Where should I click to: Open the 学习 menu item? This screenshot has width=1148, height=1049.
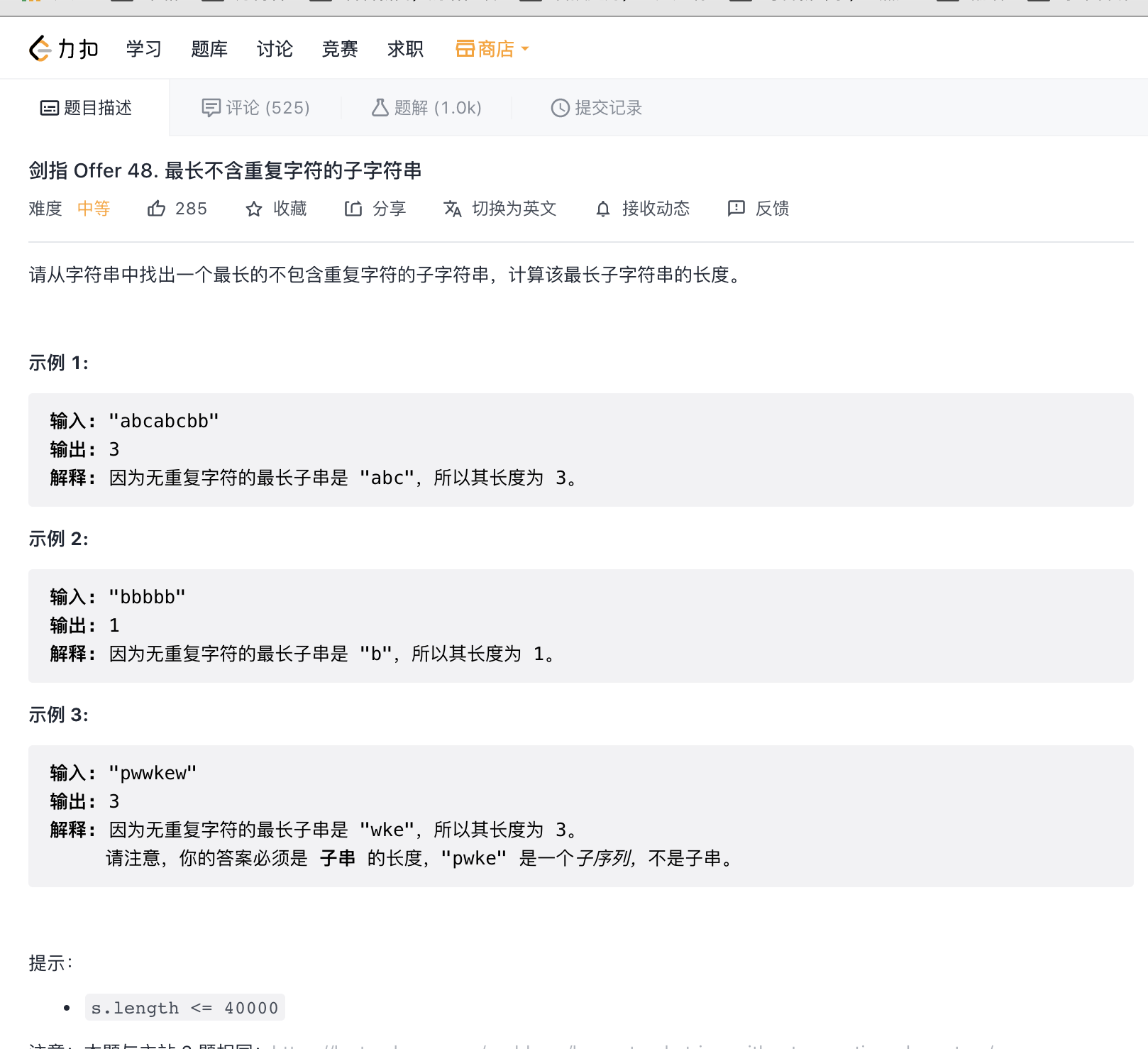click(144, 49)
